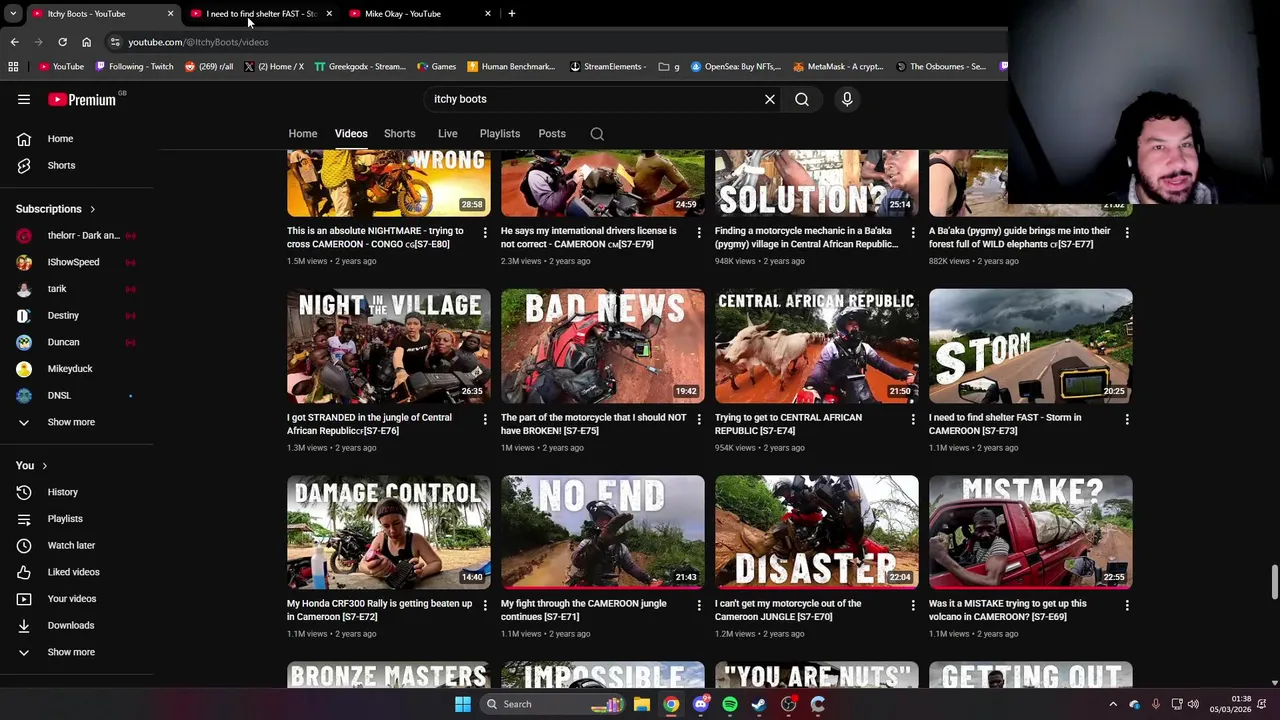This screenshot has width=1280, height=720.
Task: Open a new browser tab
Action: [x=511, y=14]
